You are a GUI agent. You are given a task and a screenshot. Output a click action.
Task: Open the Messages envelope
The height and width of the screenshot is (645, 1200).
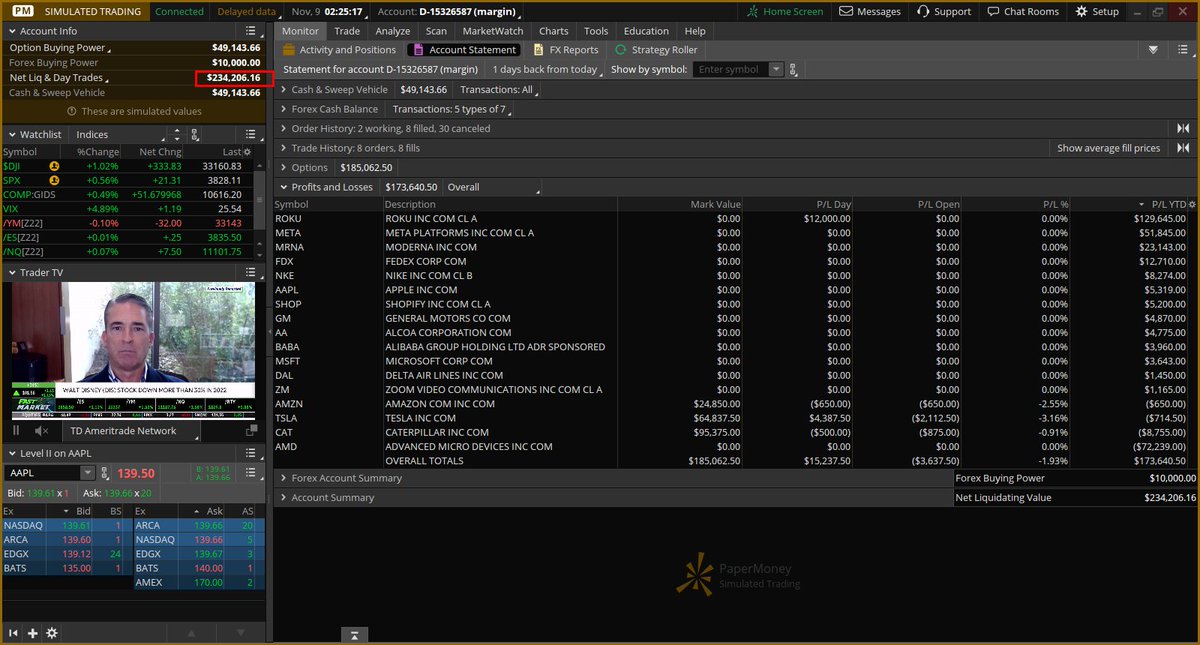pos(870,11)
